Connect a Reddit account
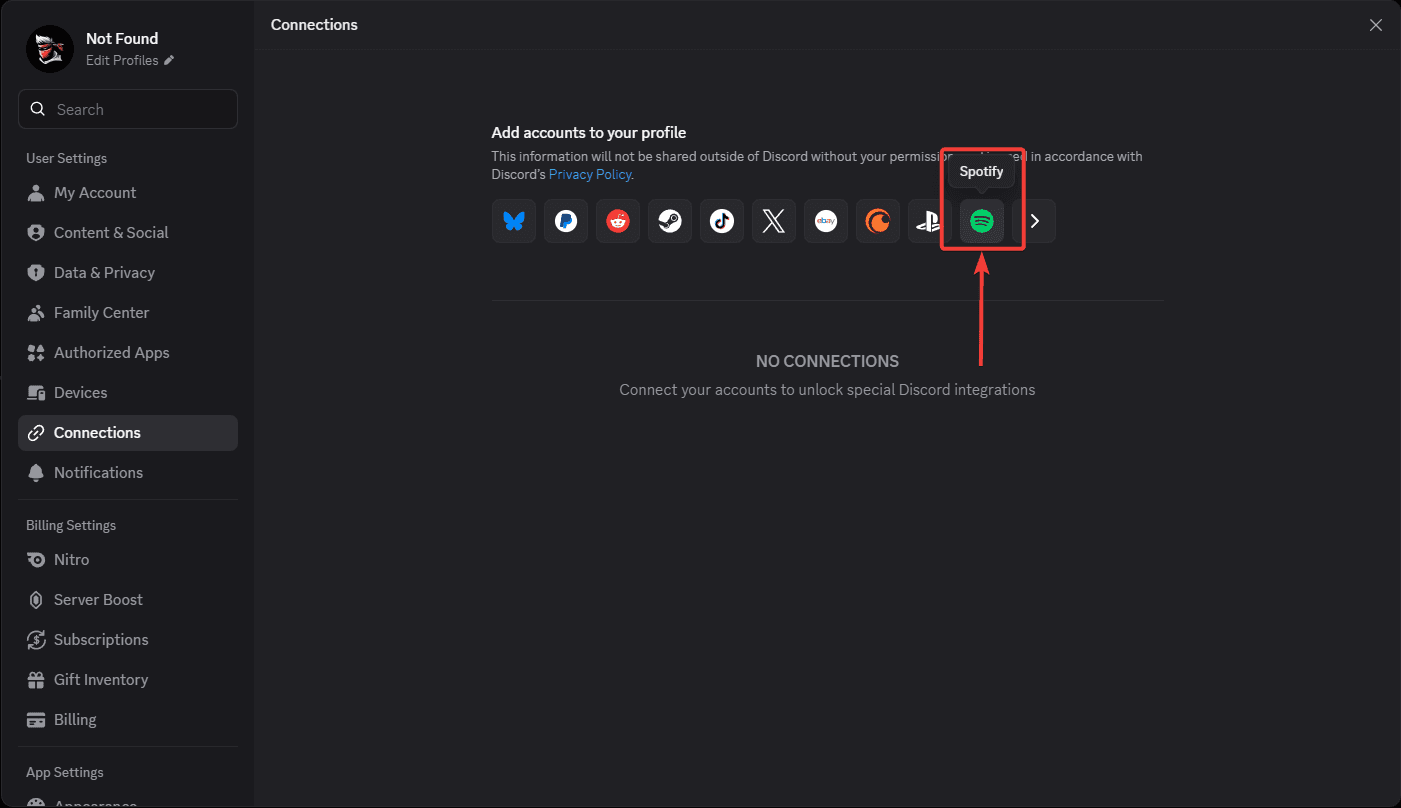 pyautogui.click(x=617, y=221)
